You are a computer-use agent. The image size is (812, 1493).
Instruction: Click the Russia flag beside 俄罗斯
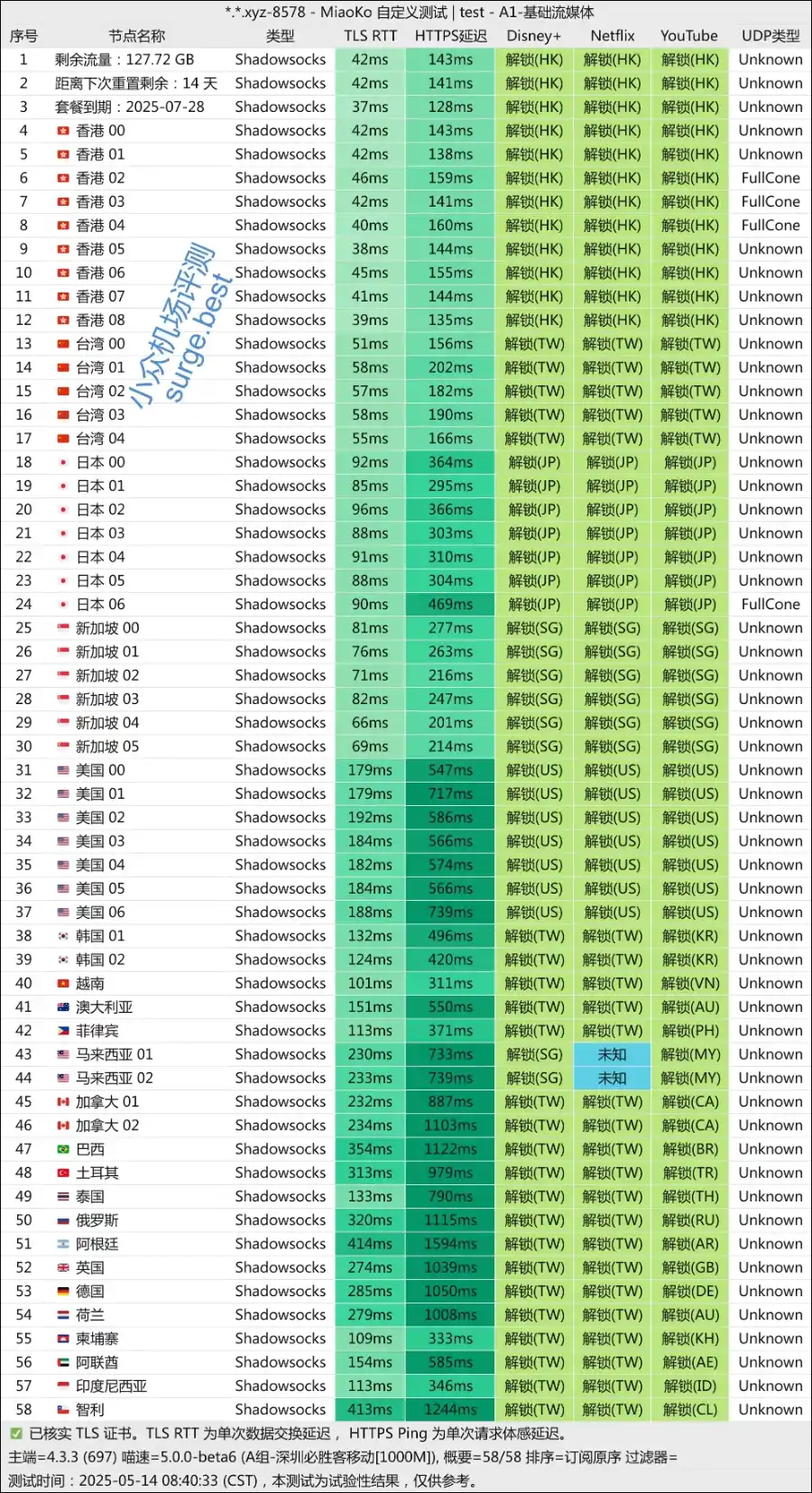pos(63,1220)
